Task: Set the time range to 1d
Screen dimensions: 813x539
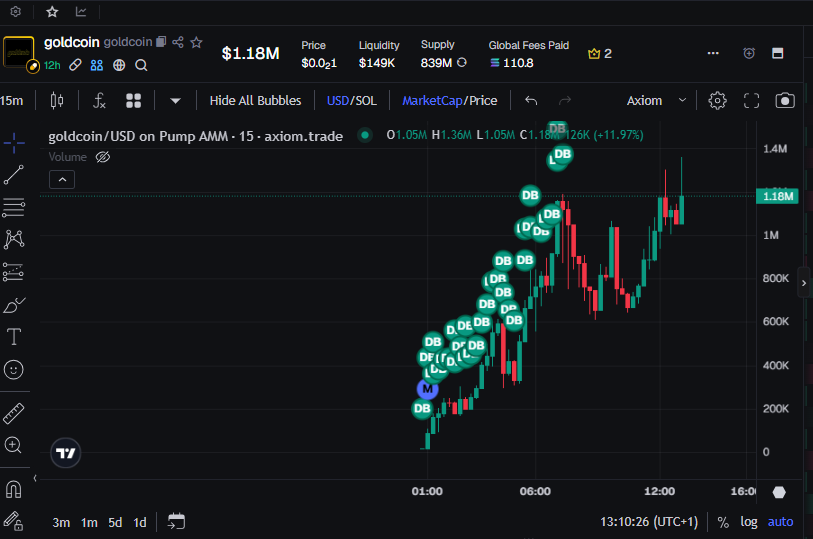Action: (139, 522)
